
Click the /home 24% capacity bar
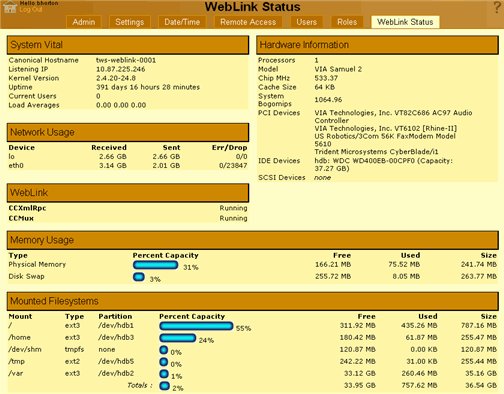click(x=177, y=338)
